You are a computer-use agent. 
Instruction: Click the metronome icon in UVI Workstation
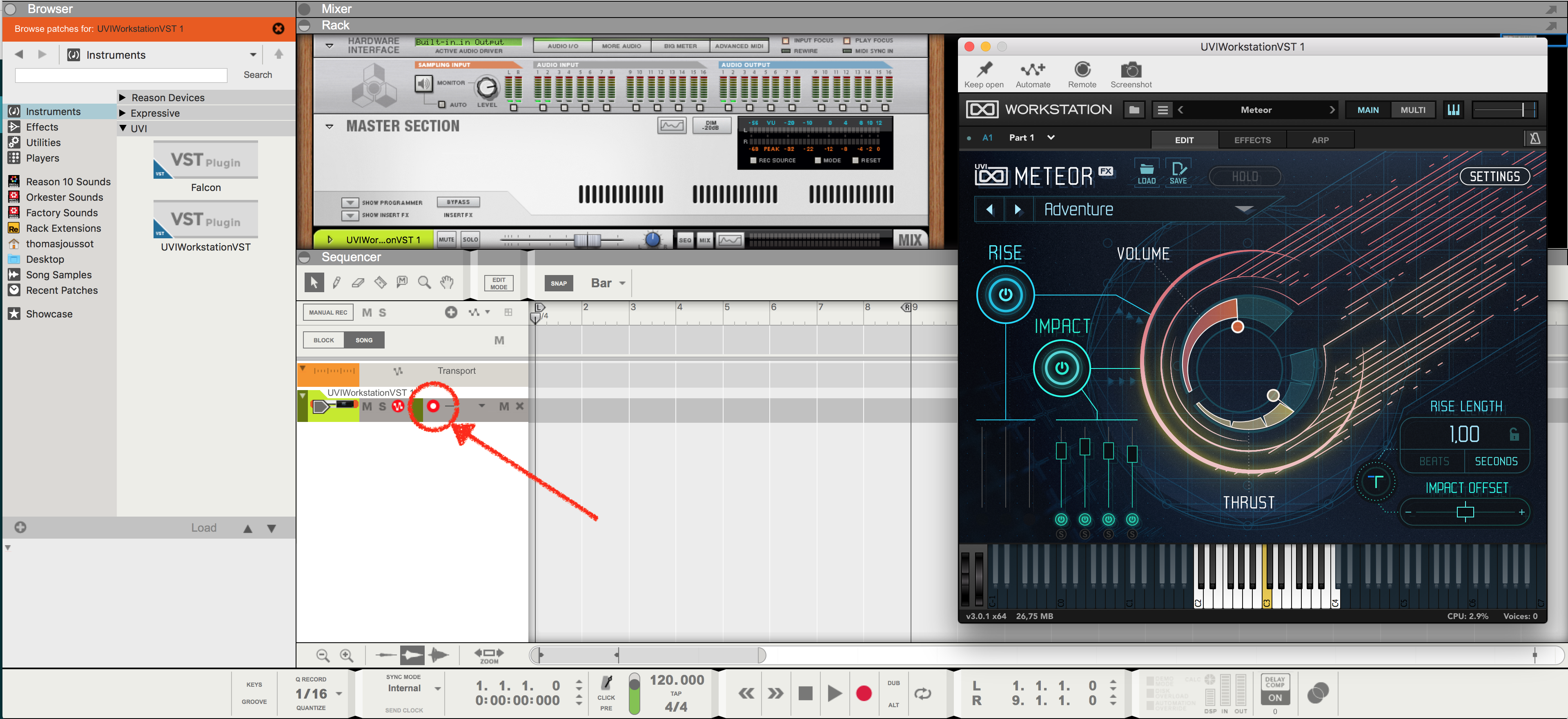click(x=1535, y=139)
